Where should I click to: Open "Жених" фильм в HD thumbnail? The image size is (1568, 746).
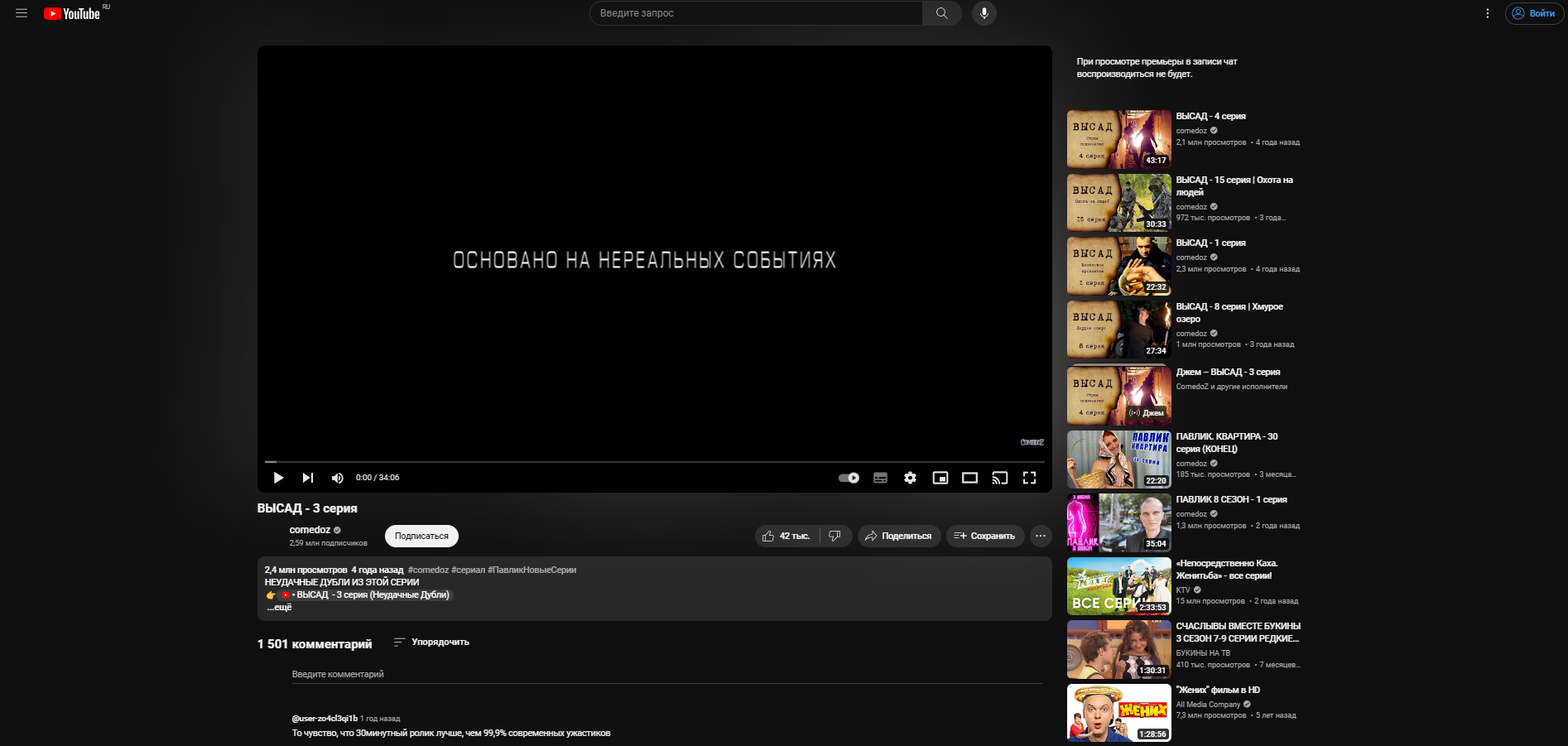[1118, 713]
